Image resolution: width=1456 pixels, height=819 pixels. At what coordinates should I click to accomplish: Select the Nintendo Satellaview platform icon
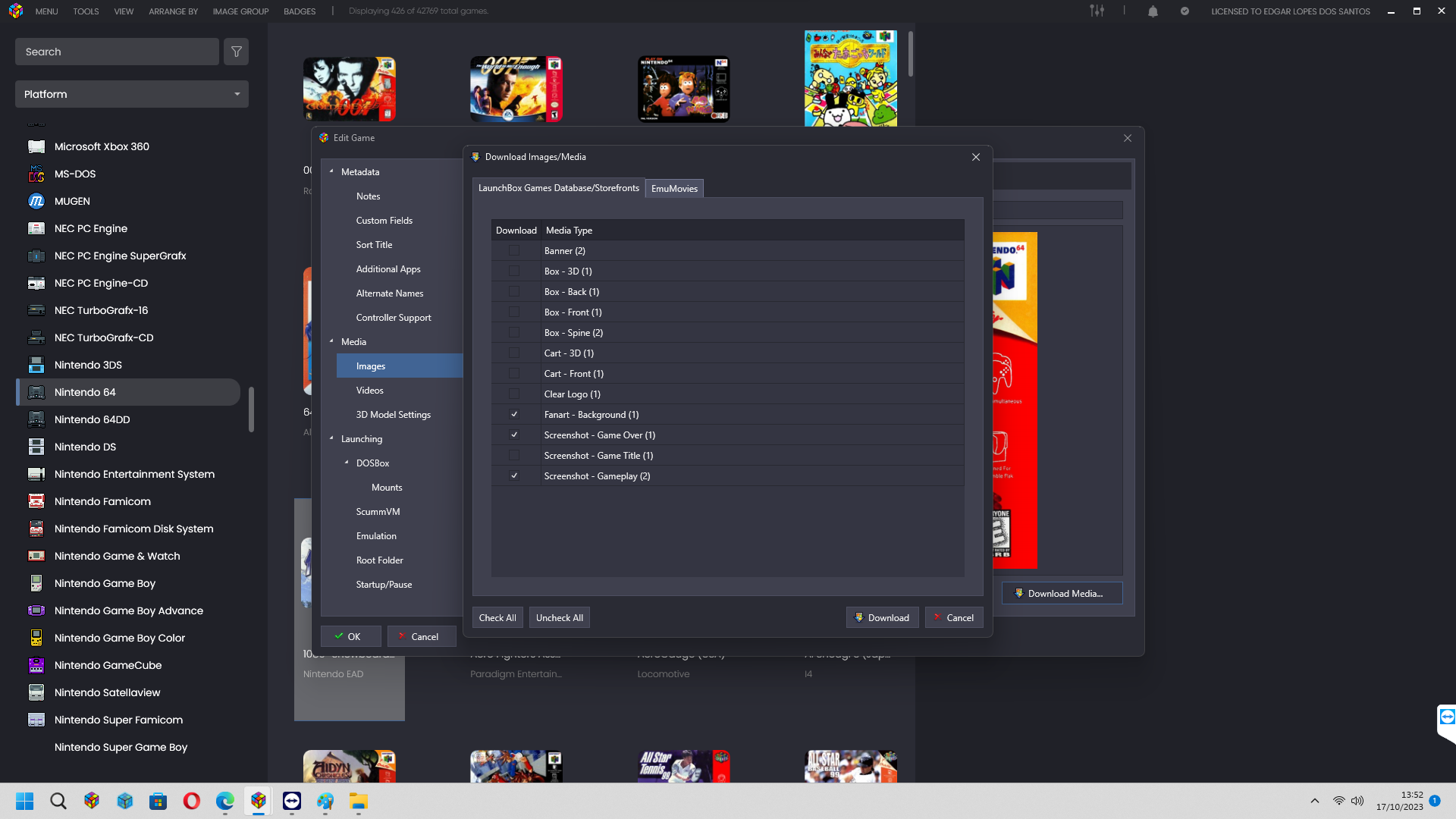click(36, 692)
